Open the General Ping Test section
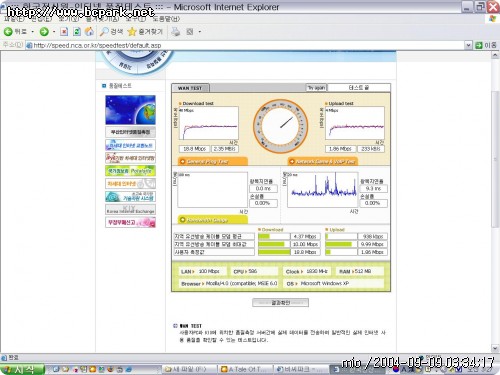The width and height of the screenshot is (500, 375). (x=213, y=161)
